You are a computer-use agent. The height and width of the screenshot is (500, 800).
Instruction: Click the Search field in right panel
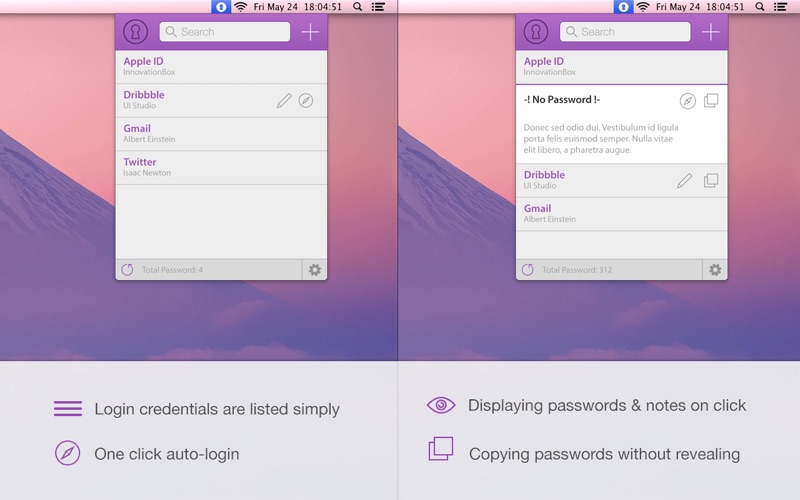tap(625, 32)
